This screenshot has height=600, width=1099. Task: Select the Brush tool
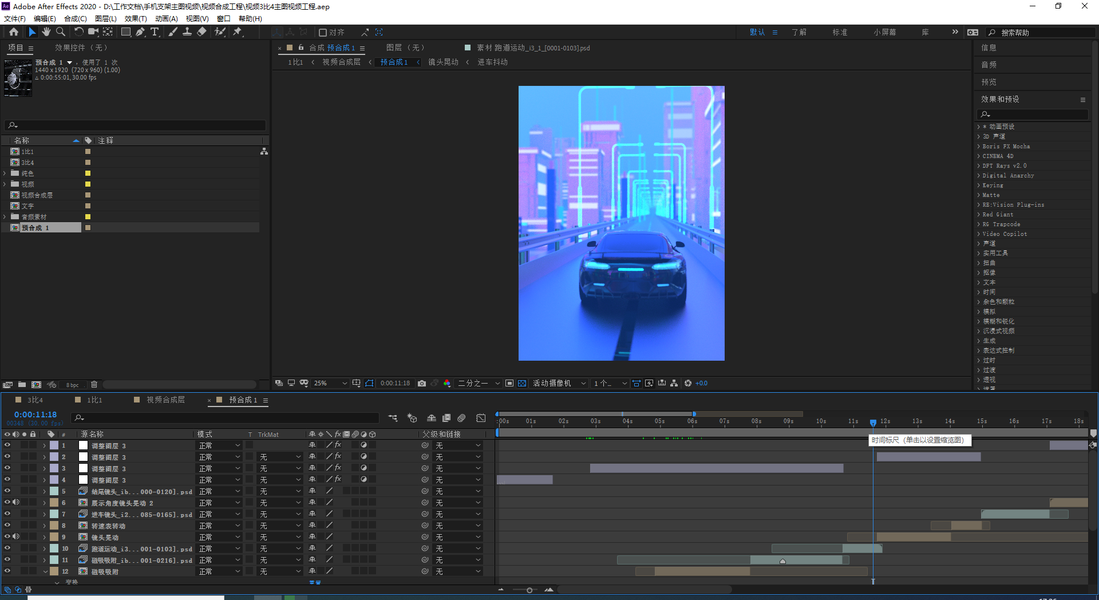point(173,32)
